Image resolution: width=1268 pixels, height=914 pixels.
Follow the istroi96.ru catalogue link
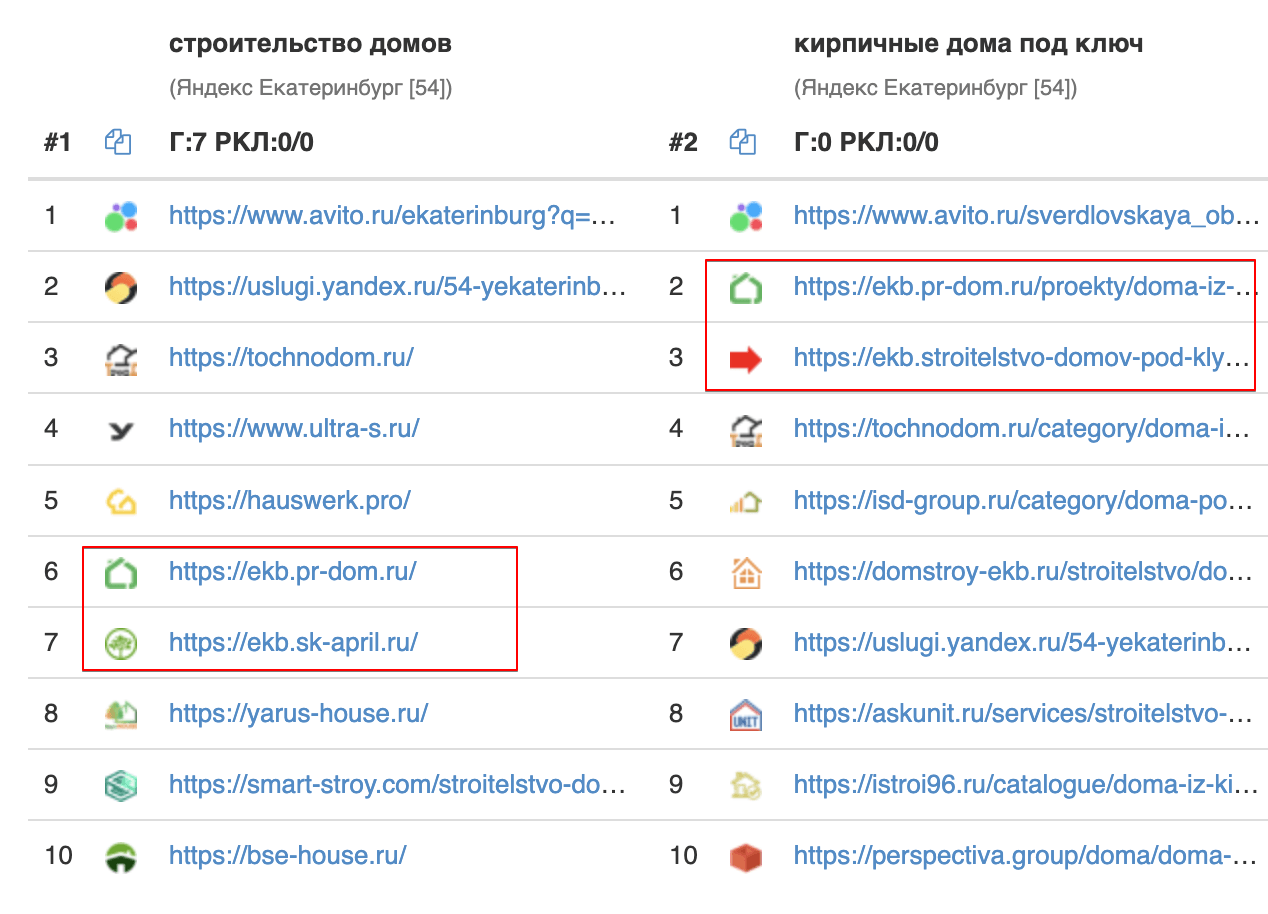point(1022,785)
